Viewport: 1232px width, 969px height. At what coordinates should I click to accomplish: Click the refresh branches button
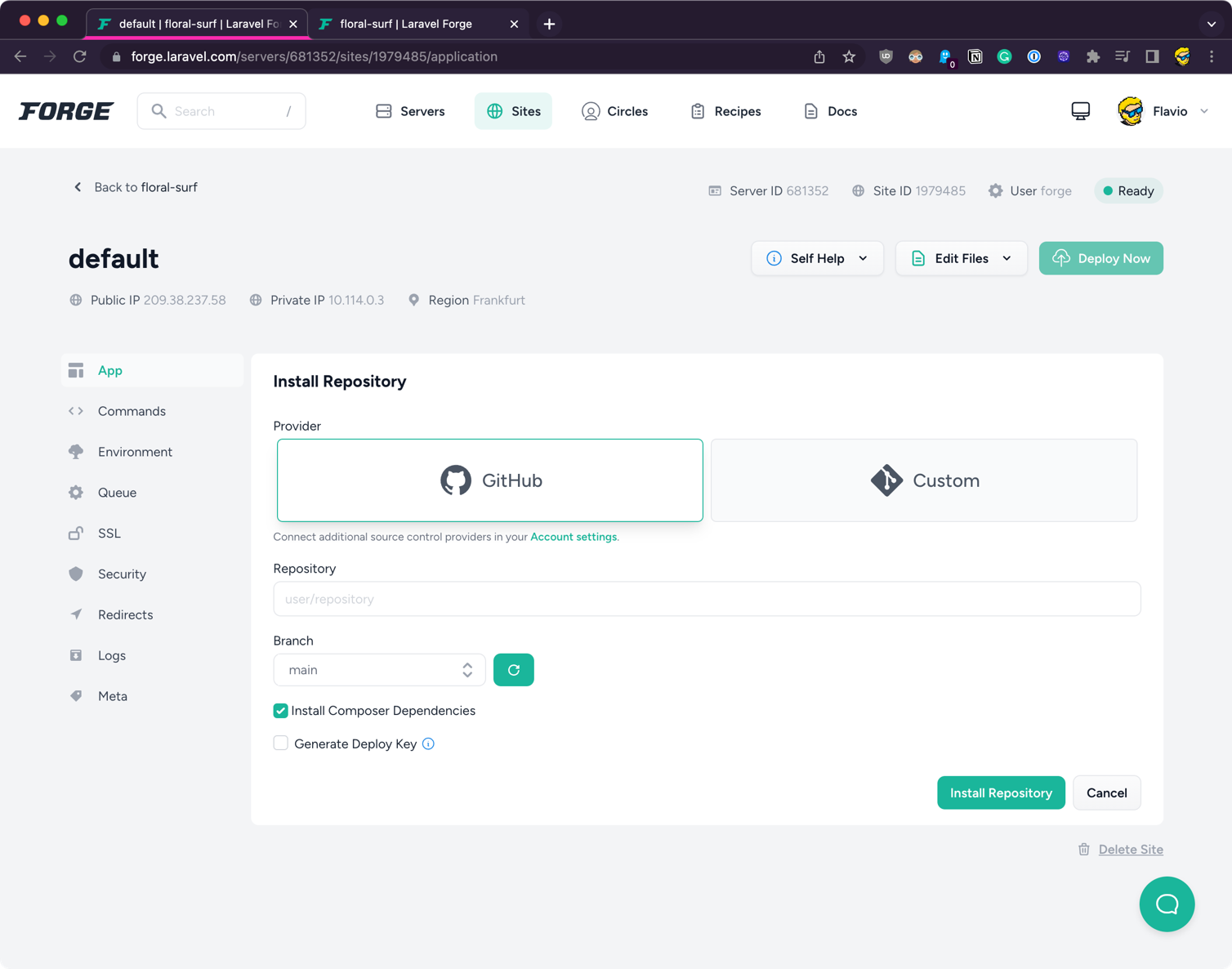513,670
